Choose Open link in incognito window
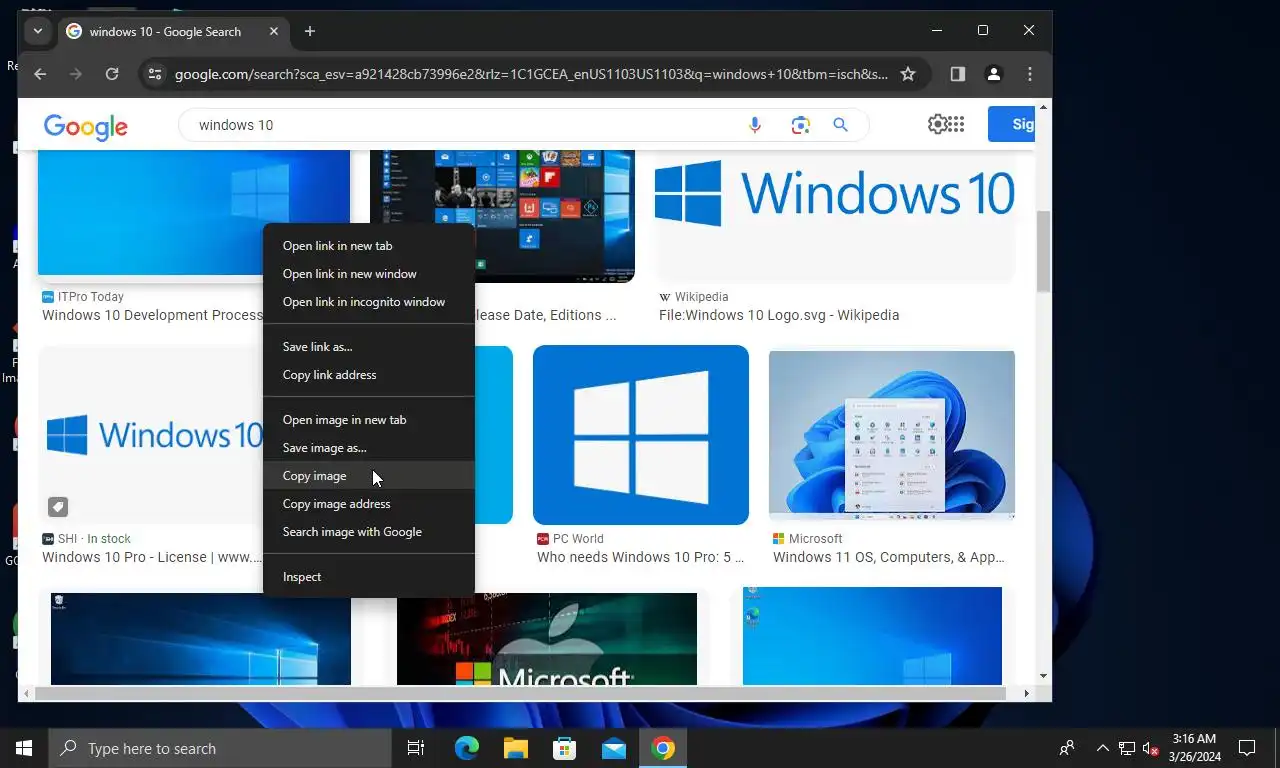The image size is (1280, 768). pyautogui.click(x=369, y=302)
